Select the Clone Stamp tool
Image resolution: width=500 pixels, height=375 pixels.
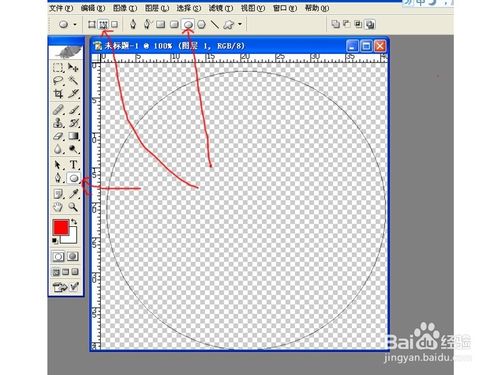tap(58, 123)
